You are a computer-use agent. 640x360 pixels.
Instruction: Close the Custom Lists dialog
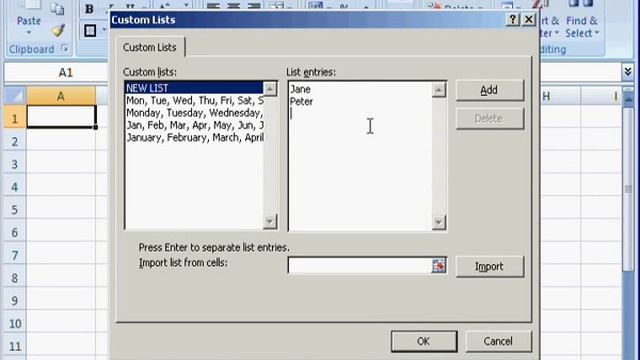coord(529,20)
